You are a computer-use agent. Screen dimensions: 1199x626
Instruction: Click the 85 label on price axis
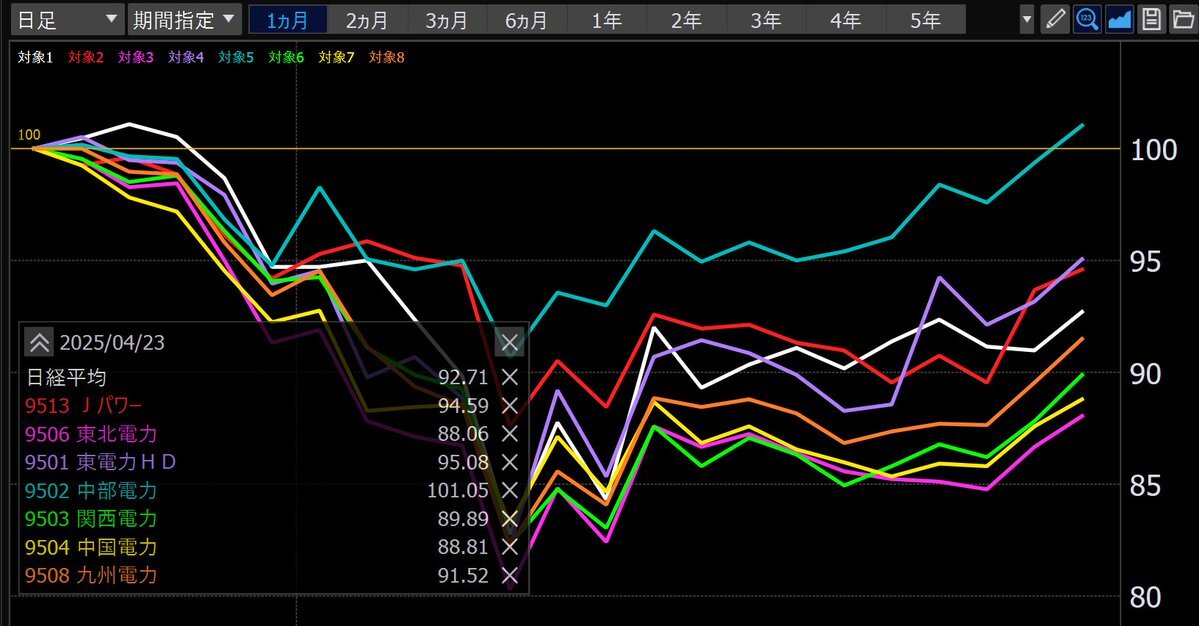point(1145,485)
